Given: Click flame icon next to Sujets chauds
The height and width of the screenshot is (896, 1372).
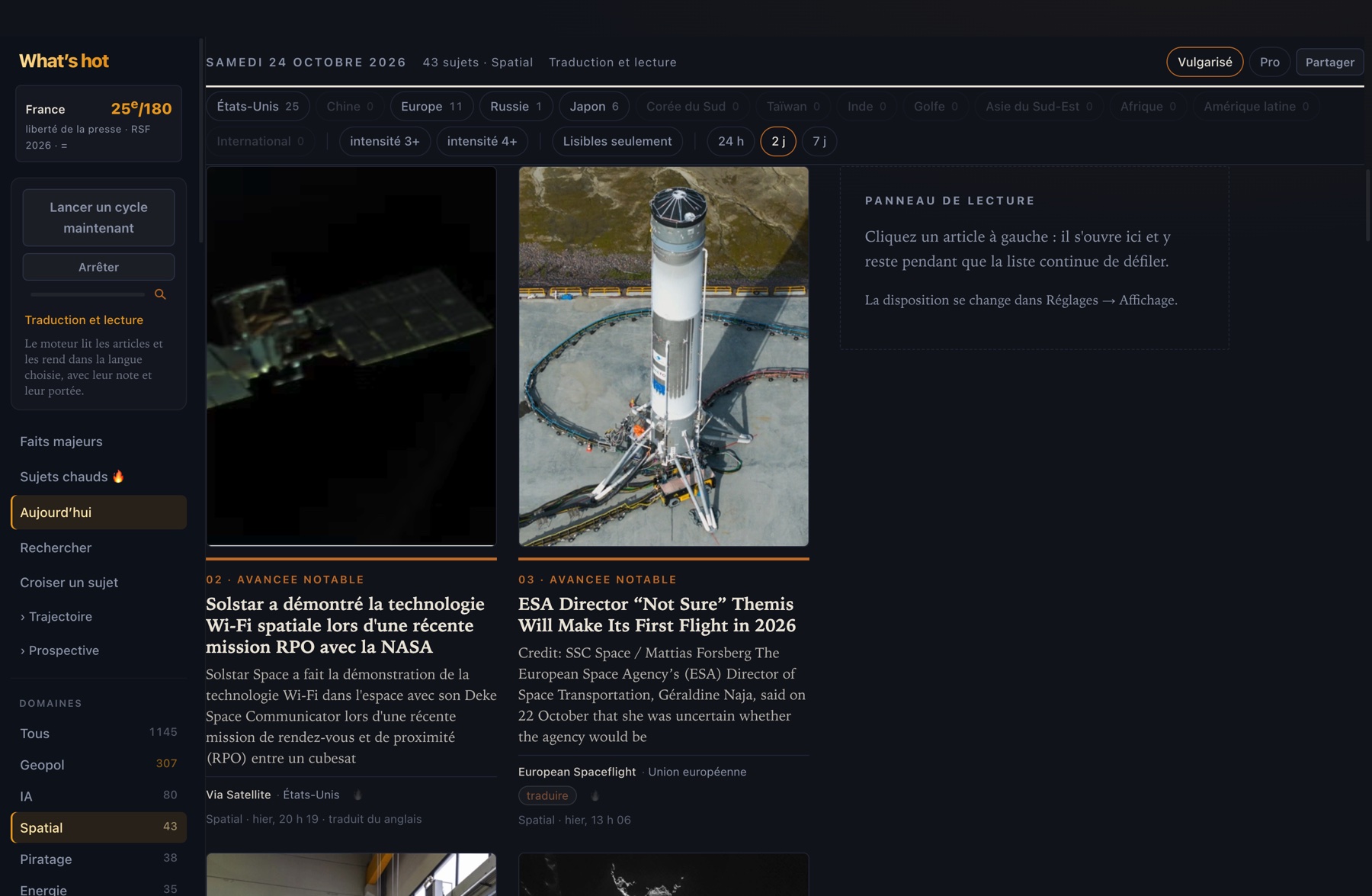Looking at the screenshot, I should (118, 477).
